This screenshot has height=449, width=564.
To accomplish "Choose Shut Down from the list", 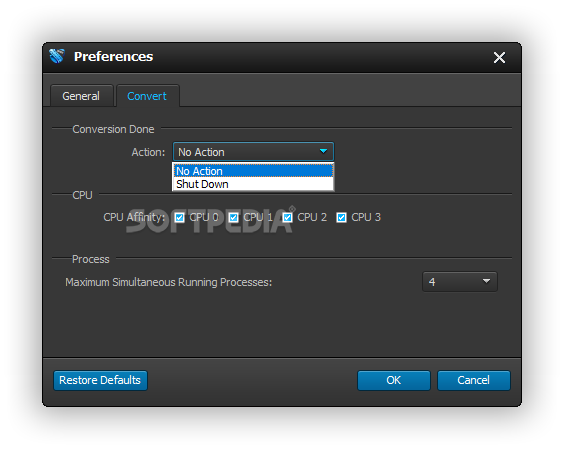I will (x=253, y=184).
